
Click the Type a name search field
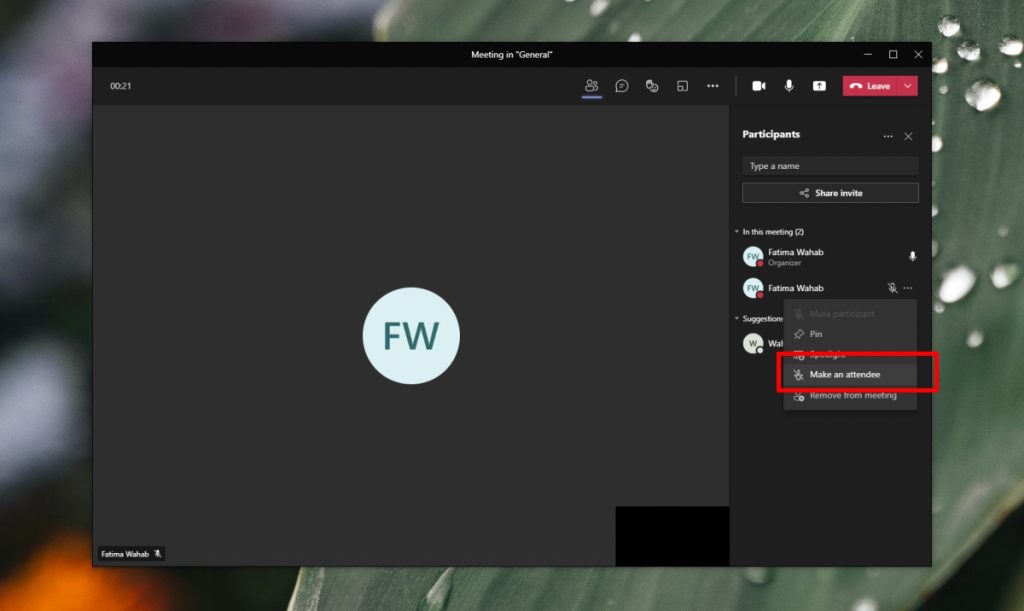coord(829,165)
